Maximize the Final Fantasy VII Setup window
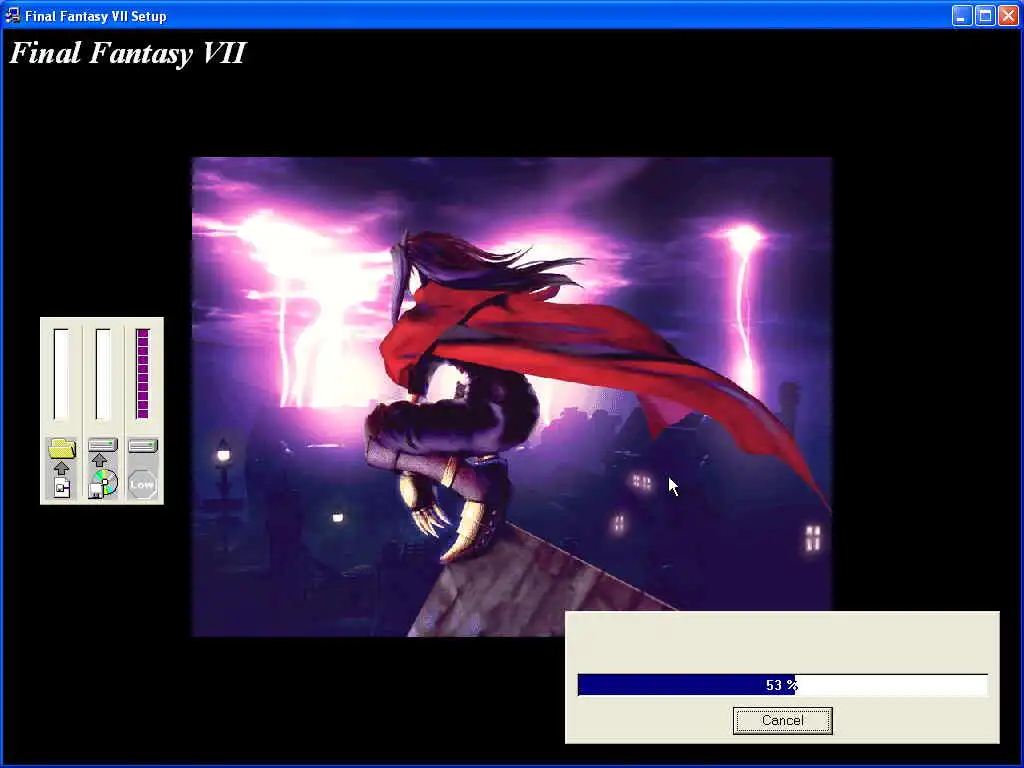1024x768 pixels. [985, 16]
